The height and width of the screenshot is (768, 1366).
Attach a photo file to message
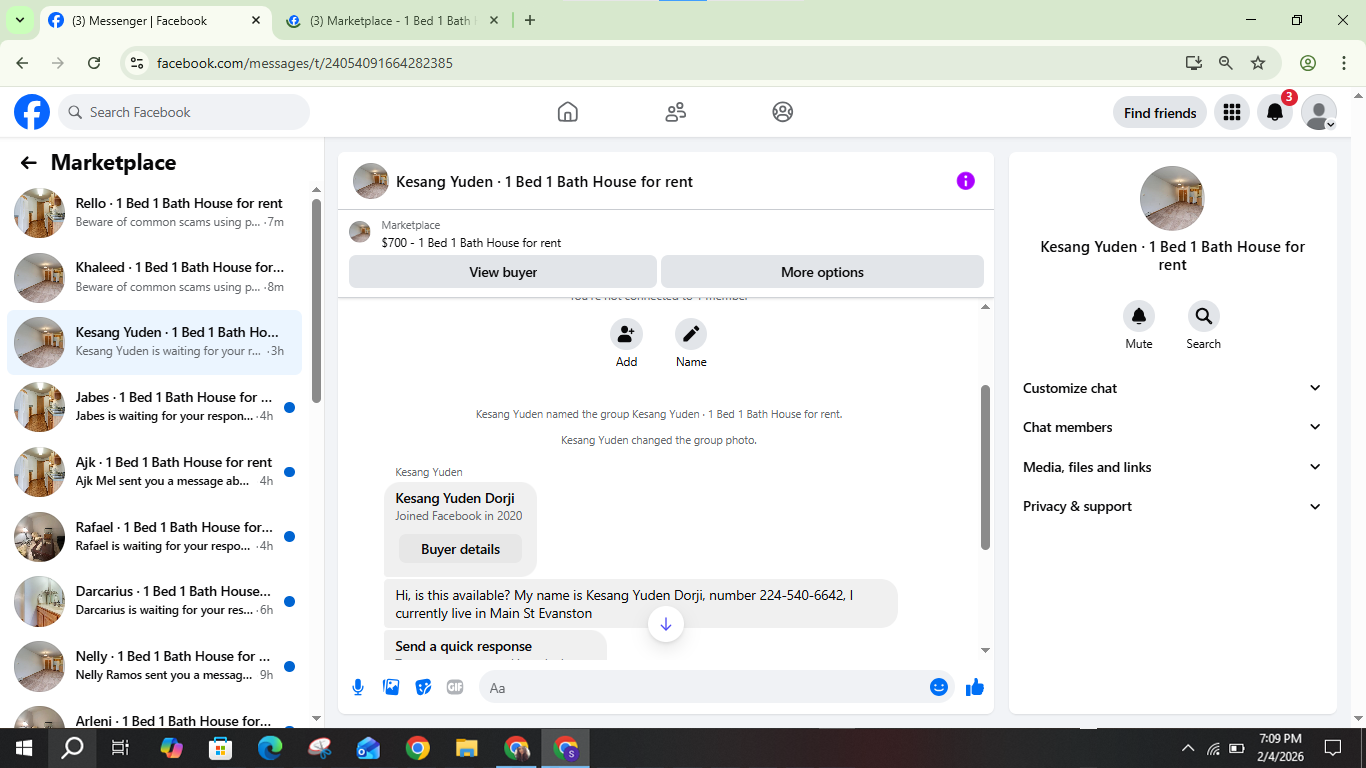click(391, 687)
